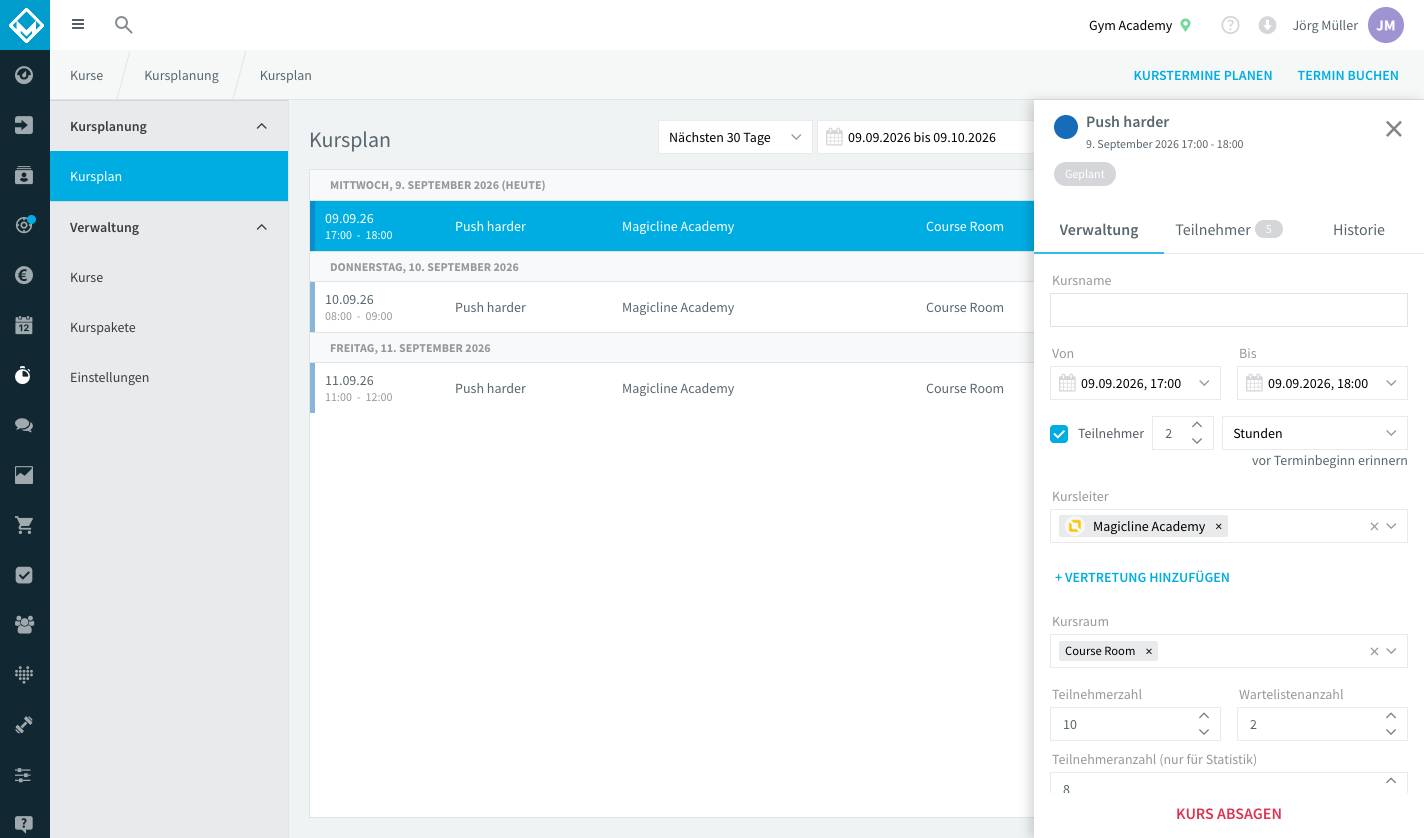The image size is (1424, 838).
Task: Open the member card icon in sidebar
Action: 25,175
